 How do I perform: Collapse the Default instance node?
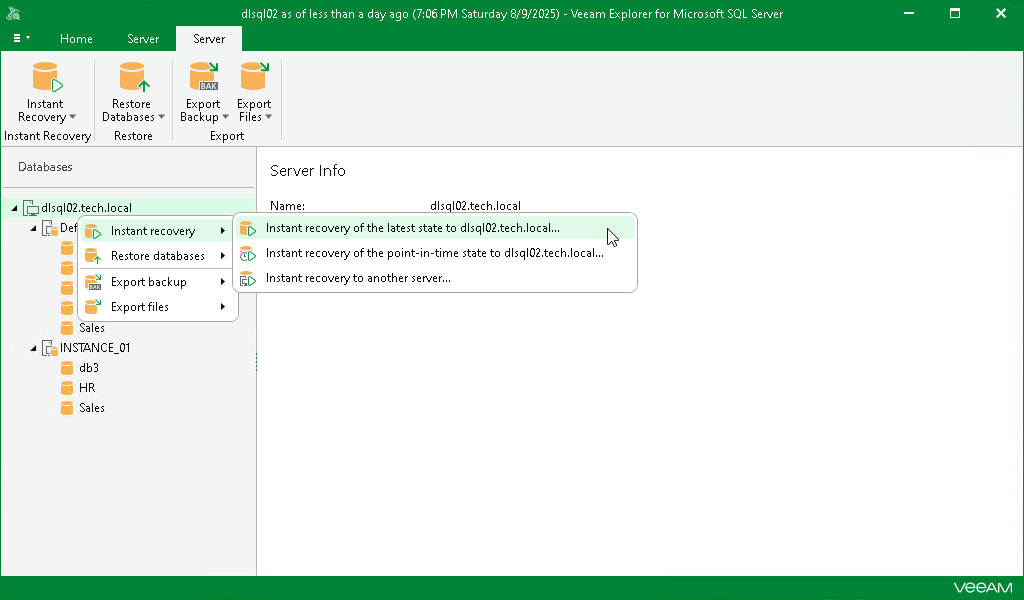[33, 228]
